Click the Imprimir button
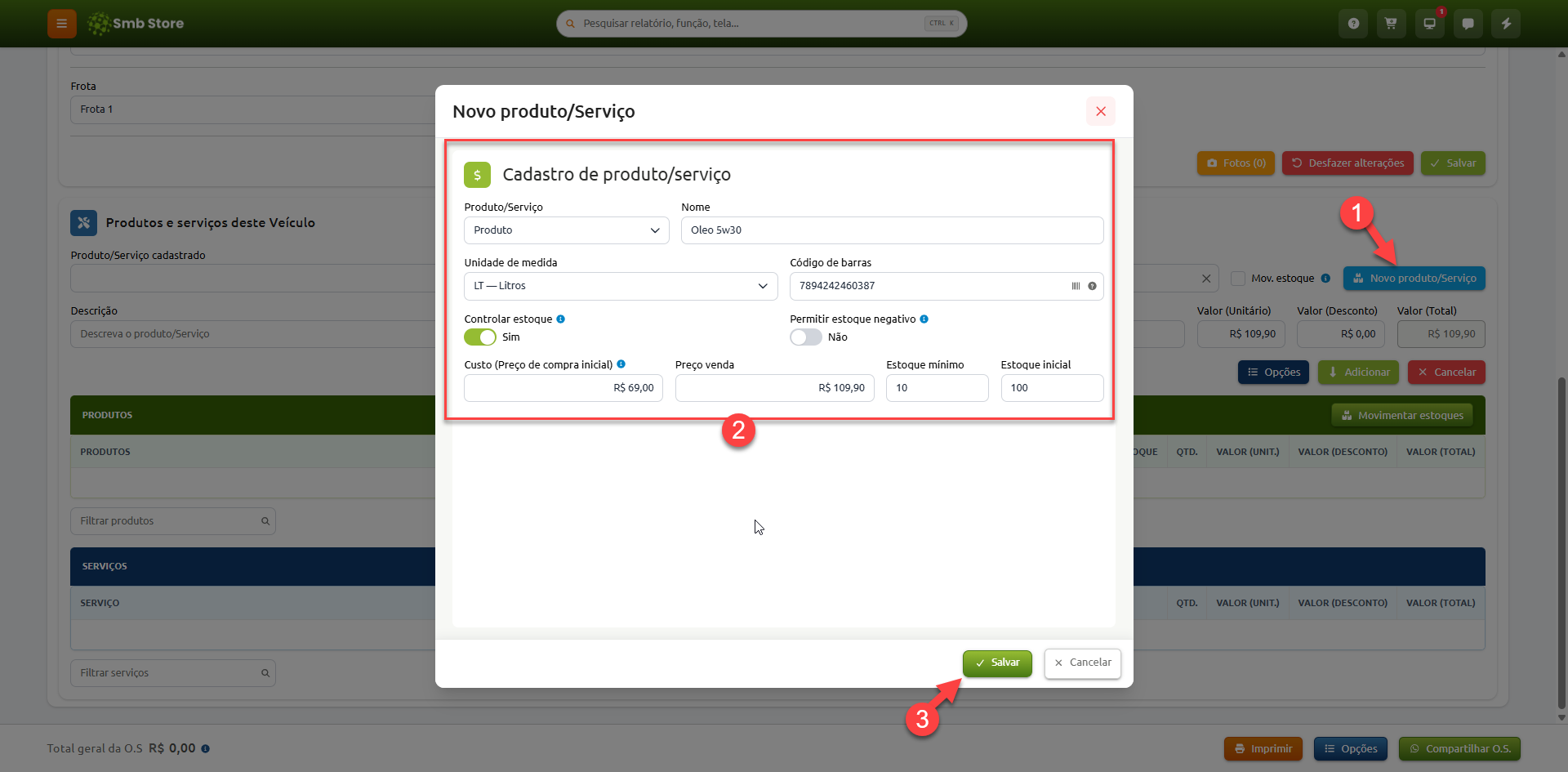This screenshot has height=772, width=1568. click(x=1263, y=748)
